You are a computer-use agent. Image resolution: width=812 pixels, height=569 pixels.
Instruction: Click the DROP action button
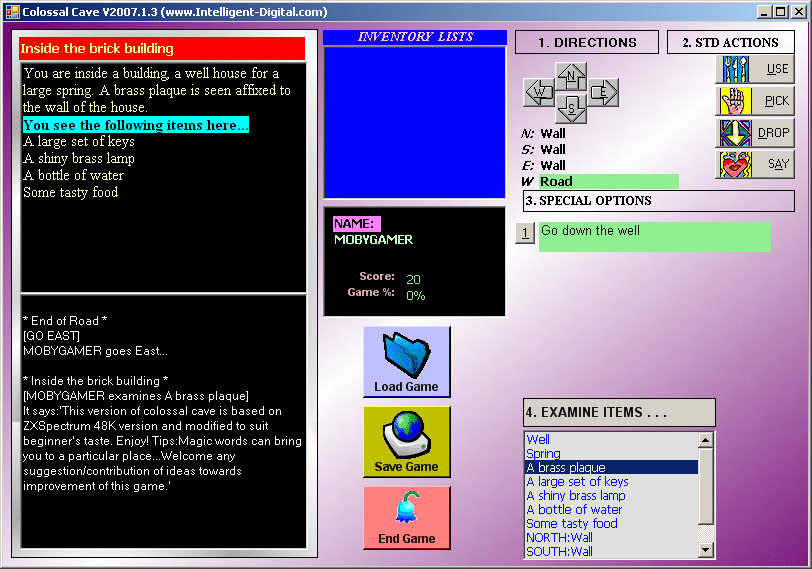click(x=754, y=133)
